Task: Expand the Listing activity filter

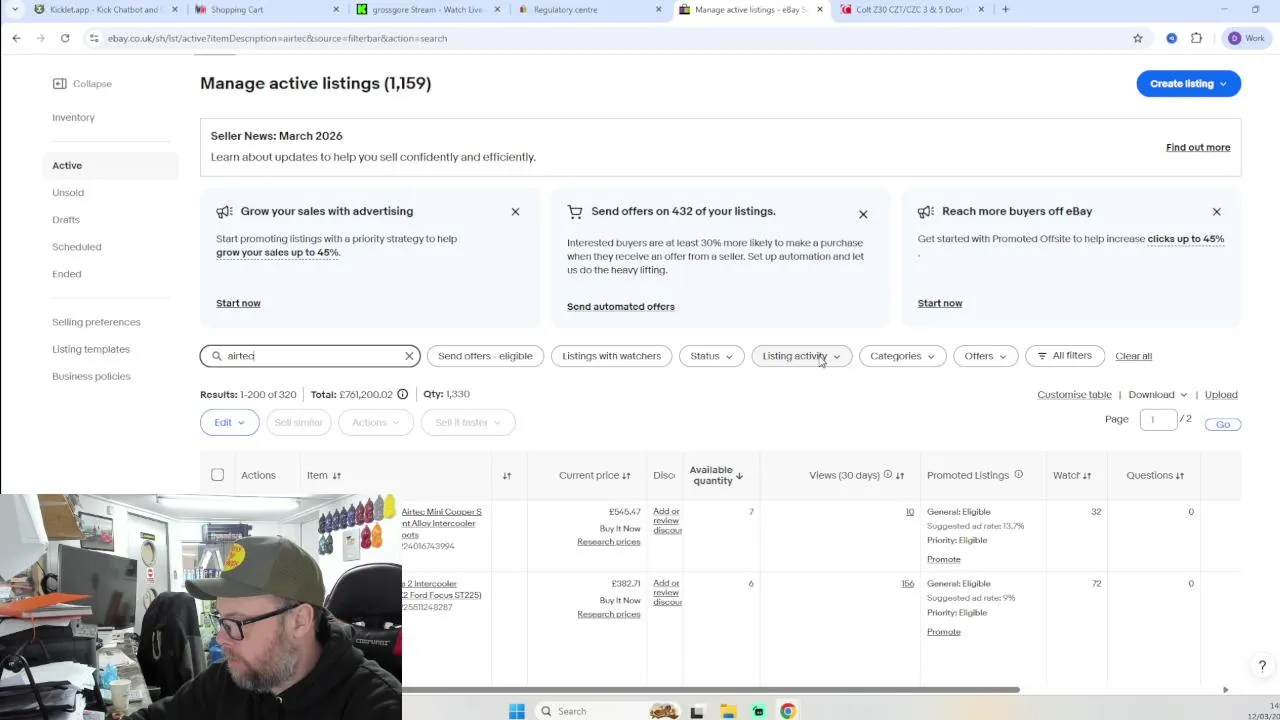Action: coord(801,356)
